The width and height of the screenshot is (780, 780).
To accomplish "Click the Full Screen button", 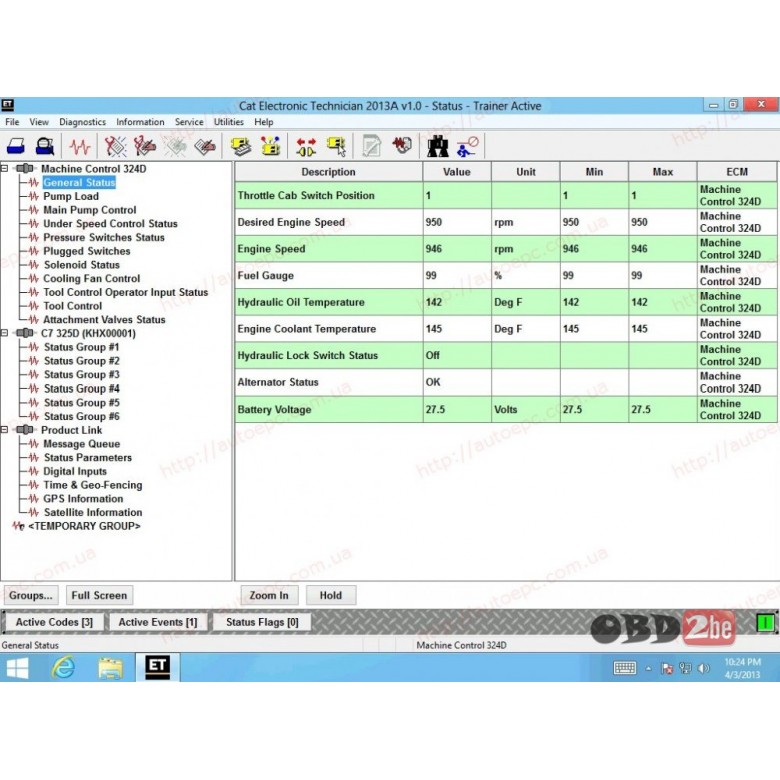I will [x=99, y=595].
